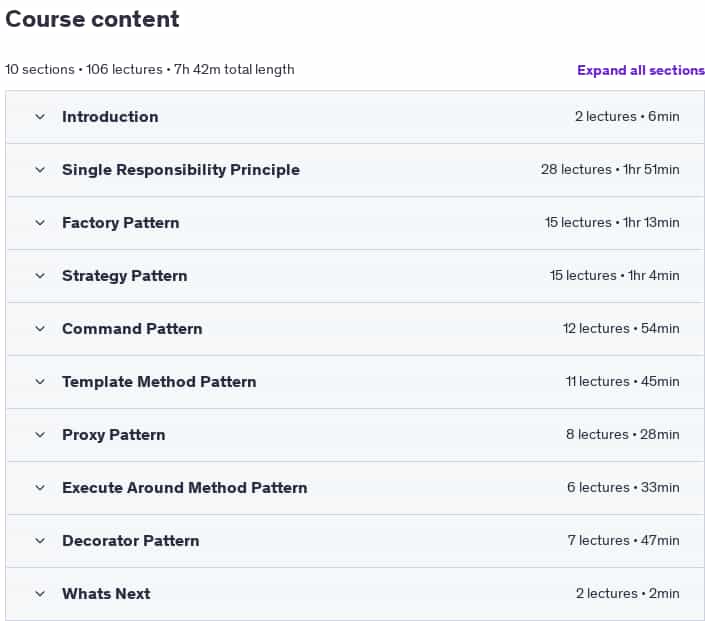Expand the Strategy Pattern chevron
Screen dimensions: 705x621
tap(40, 276)
